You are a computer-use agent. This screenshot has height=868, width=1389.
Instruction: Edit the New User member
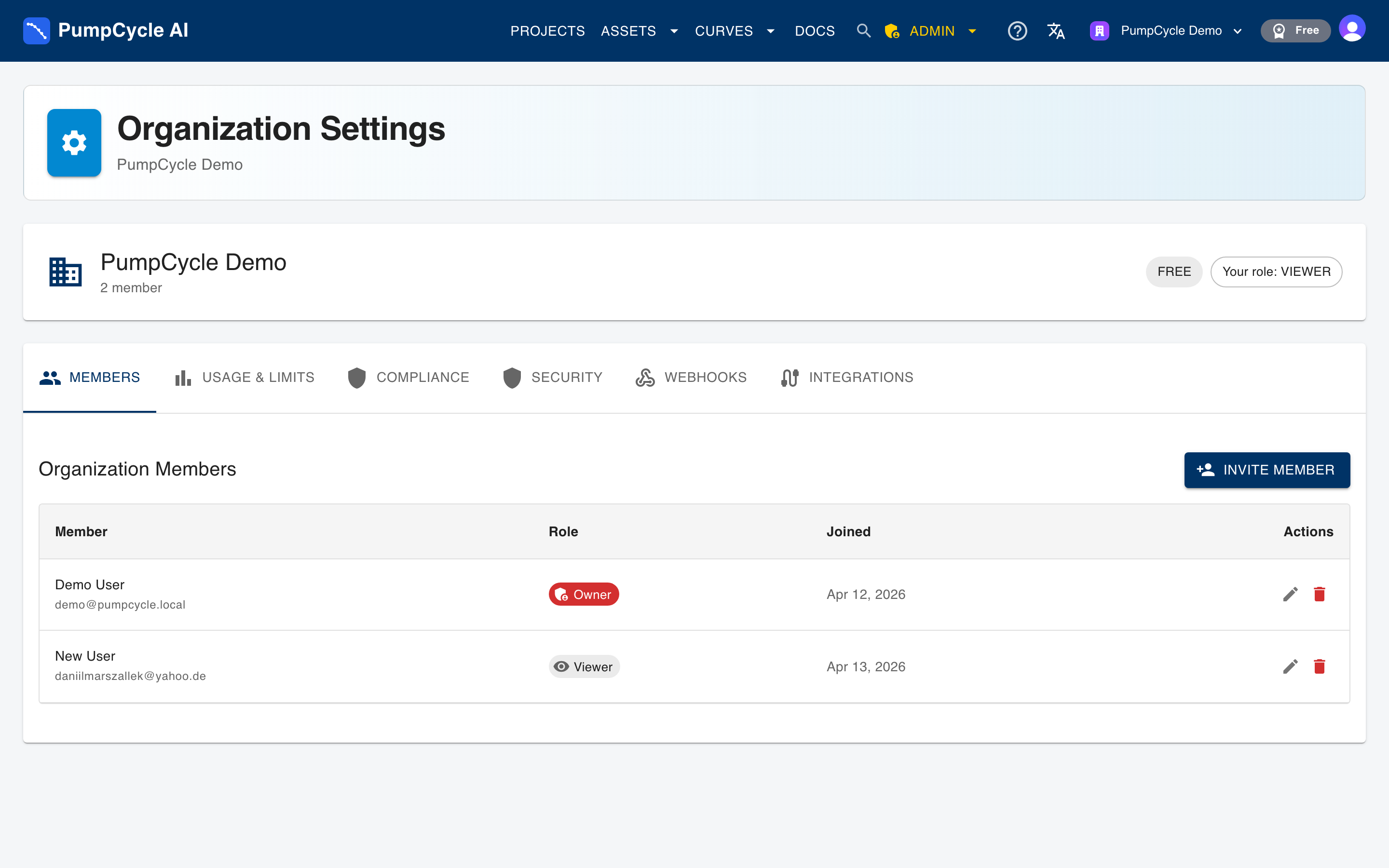tap(1290, 666)
